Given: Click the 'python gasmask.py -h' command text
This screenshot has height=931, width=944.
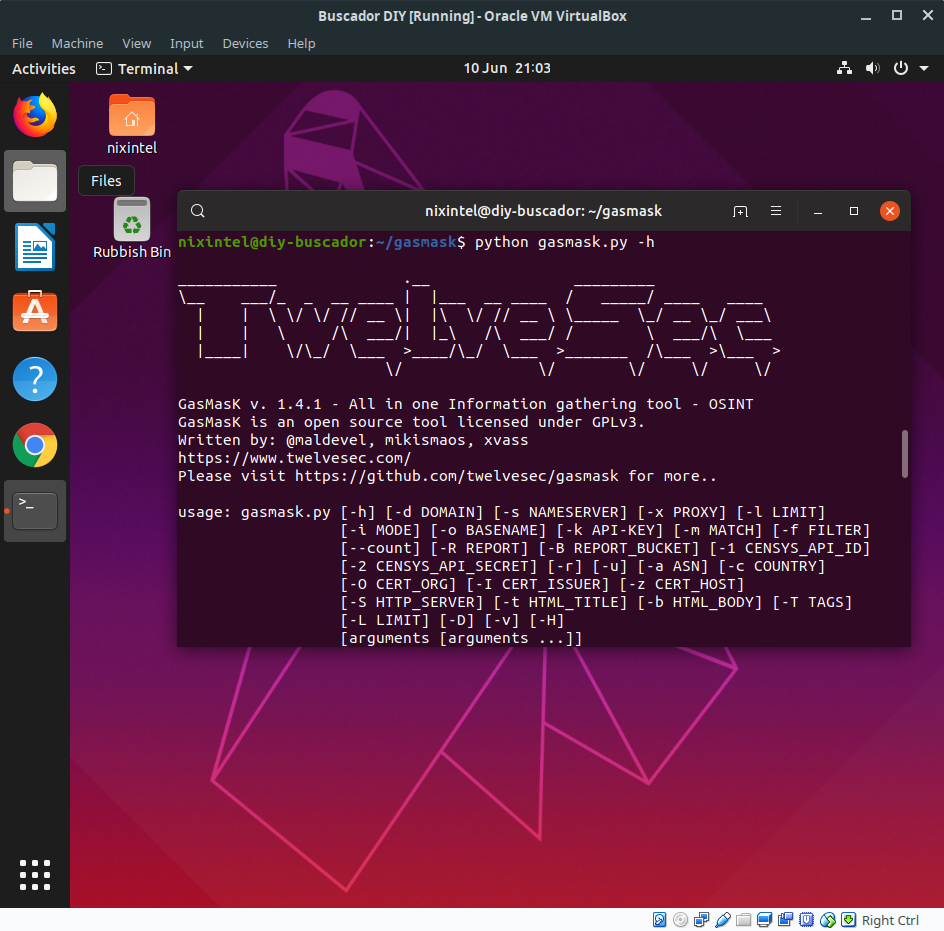Looking at the screenshot, I should click(x=565, y=242).
